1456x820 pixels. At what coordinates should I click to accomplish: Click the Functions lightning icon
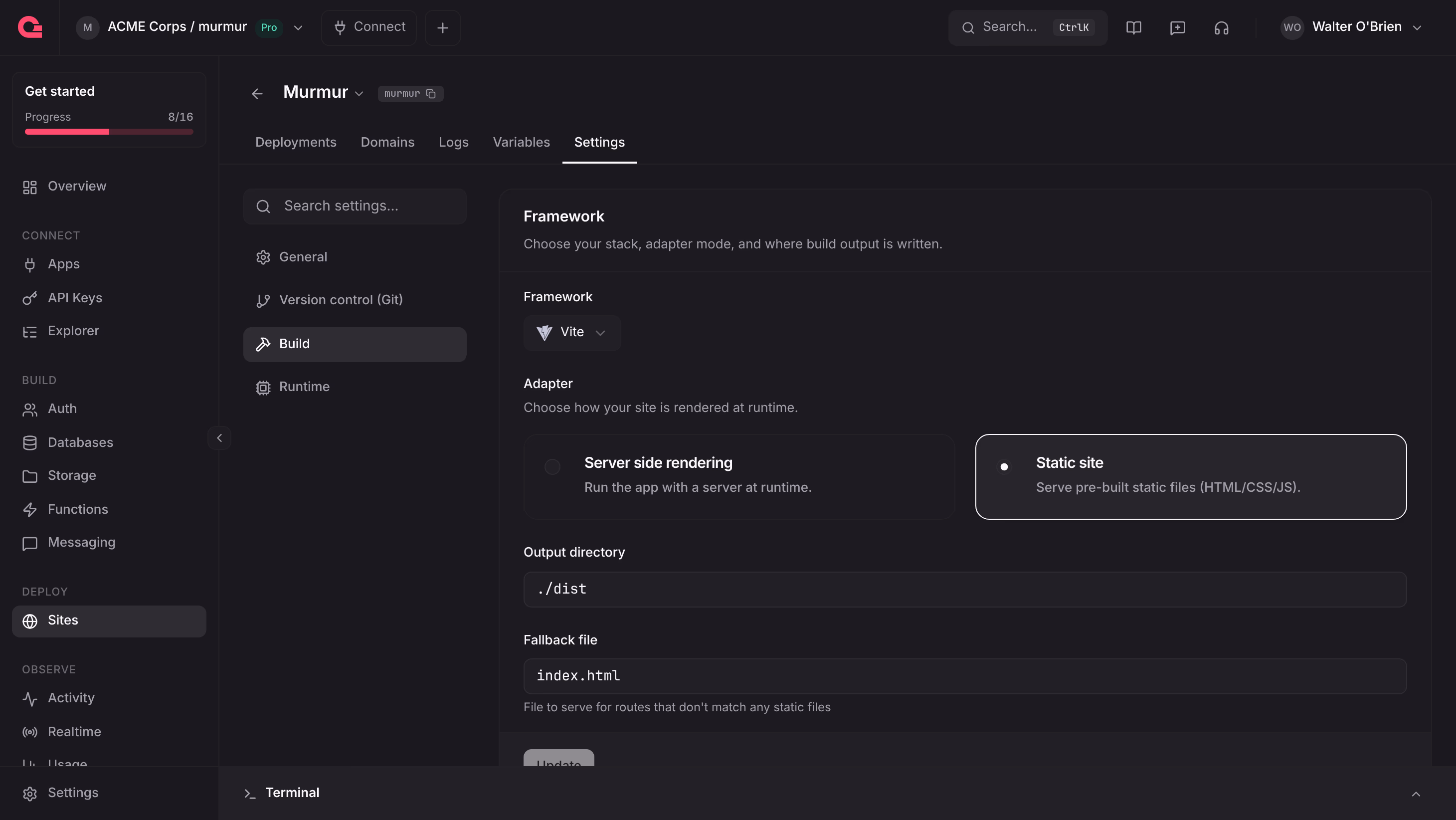pos(30,510)
